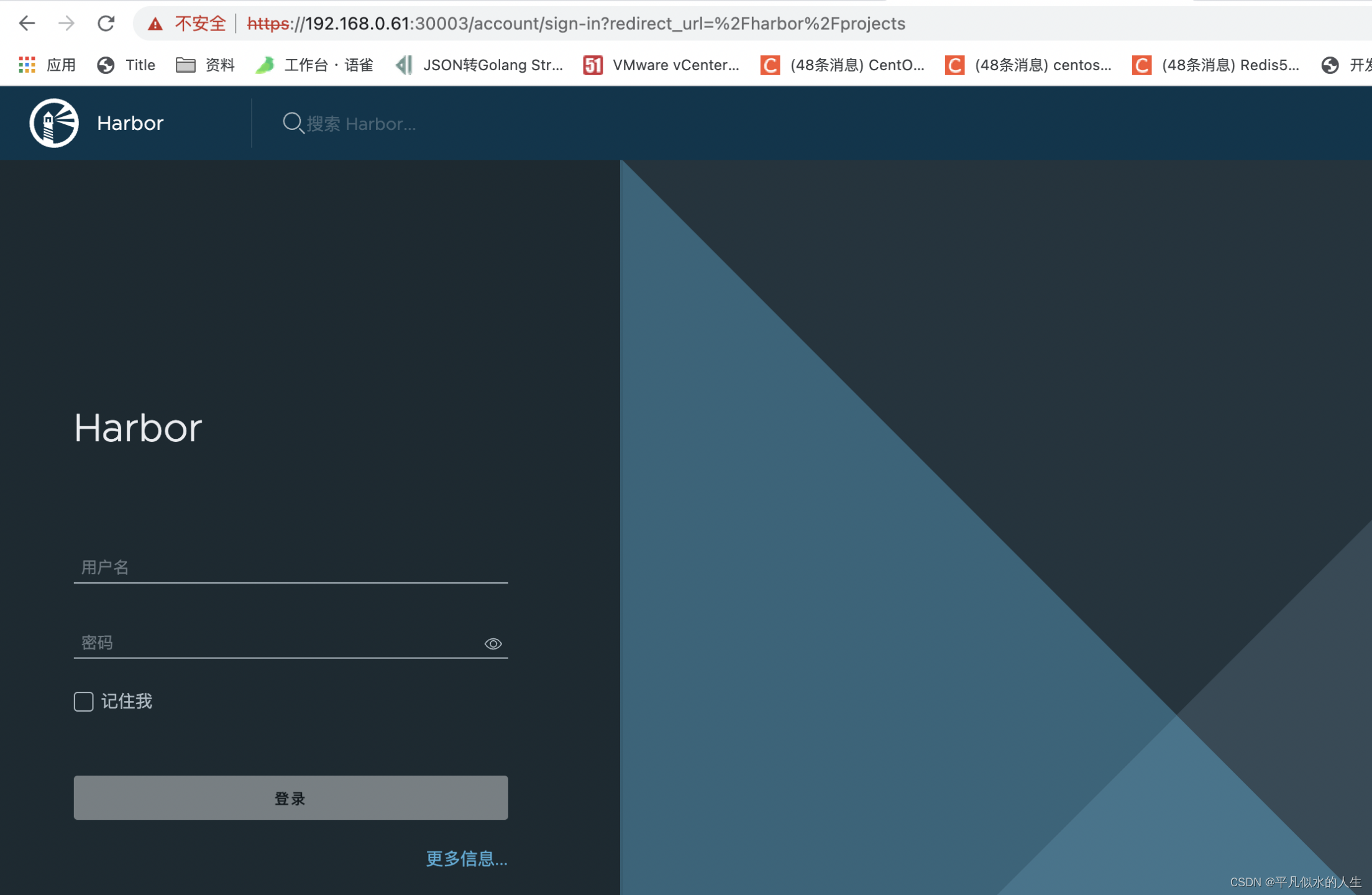
Task: Open the 更多信息 link
Action: coord(467,859)
